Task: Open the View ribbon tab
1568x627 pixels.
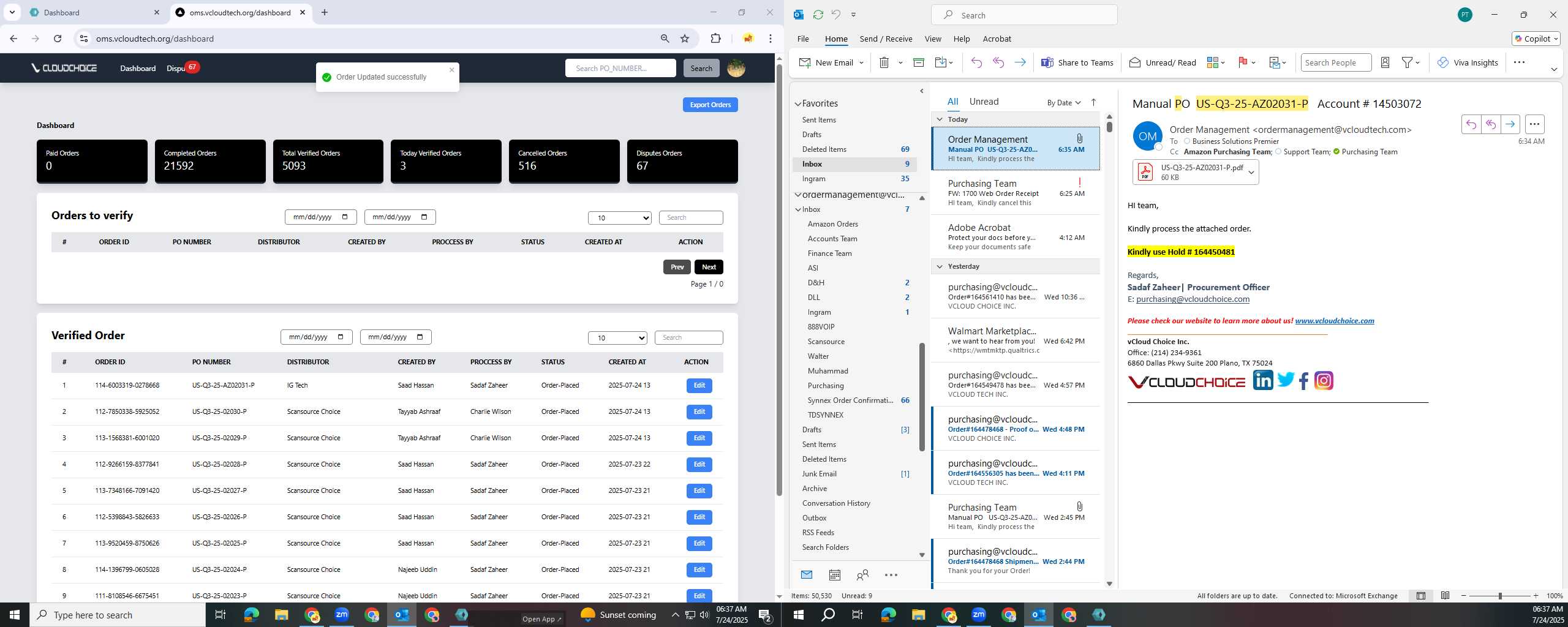Action: tap(933, 39)
